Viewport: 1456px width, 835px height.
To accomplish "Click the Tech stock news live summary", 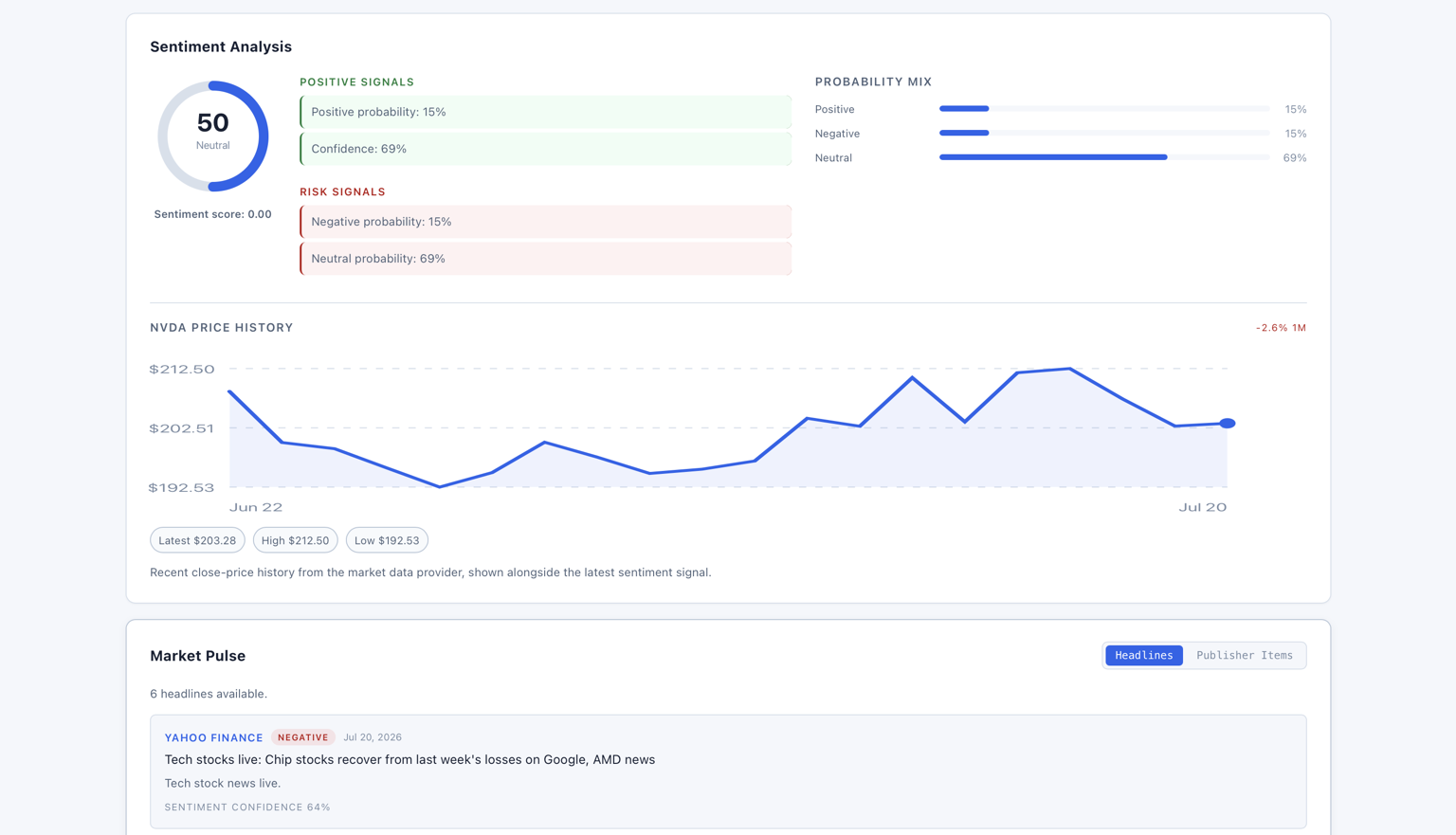I will click(223, 783).
